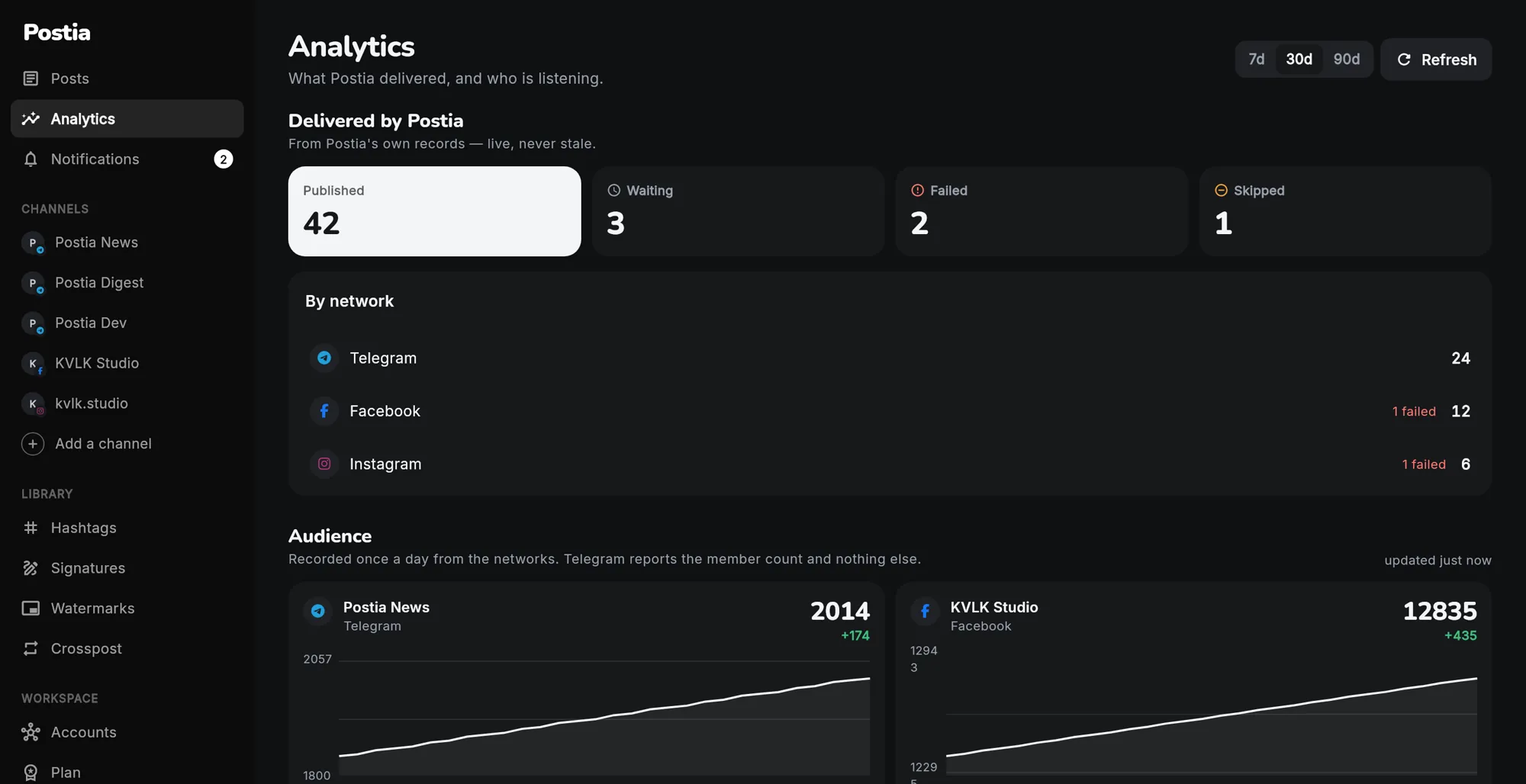The width and height of the screenshot is (1526, 784).
Task: Click the clock icon on Waiting card
Action: coord(613,190)
